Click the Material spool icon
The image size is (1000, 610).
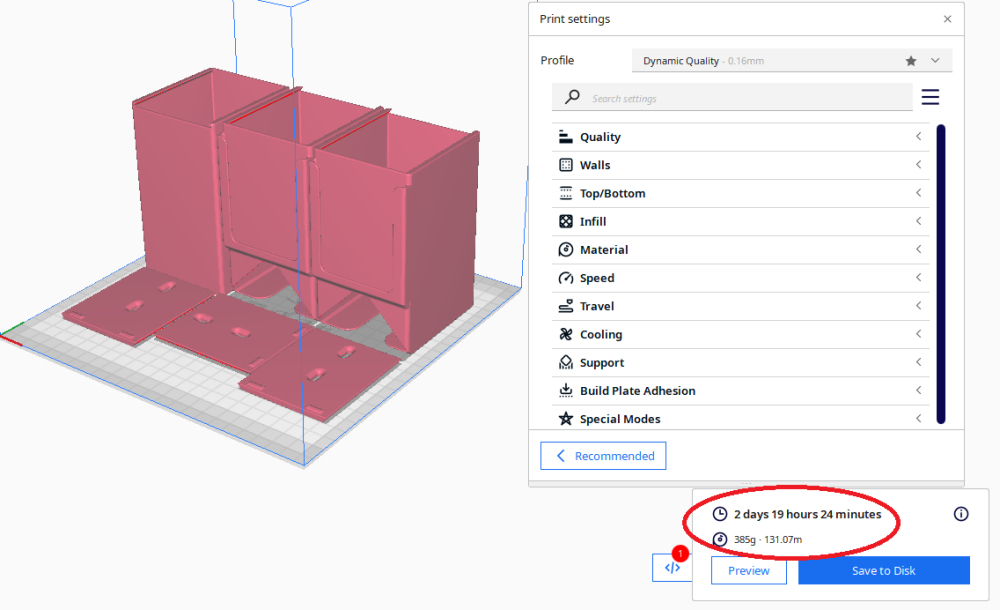(566, 249)
